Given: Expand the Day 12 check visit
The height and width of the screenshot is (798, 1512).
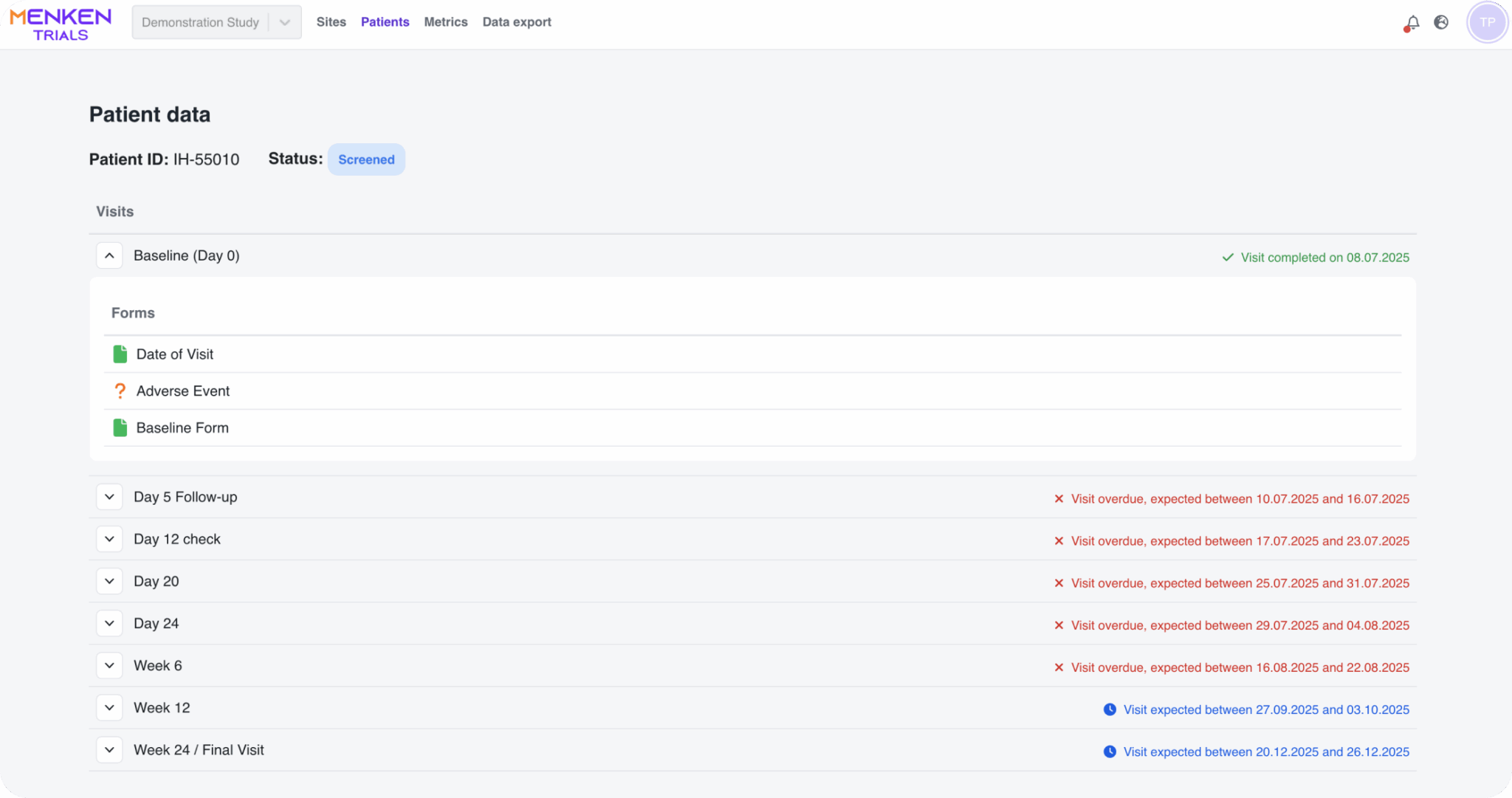Looking at the screenshot, I should click(109, 539).
